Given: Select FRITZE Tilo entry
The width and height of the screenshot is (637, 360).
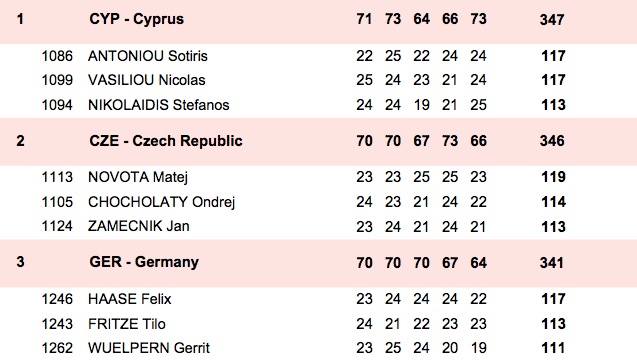Looking at the screenshot, I should coord(127,324).
